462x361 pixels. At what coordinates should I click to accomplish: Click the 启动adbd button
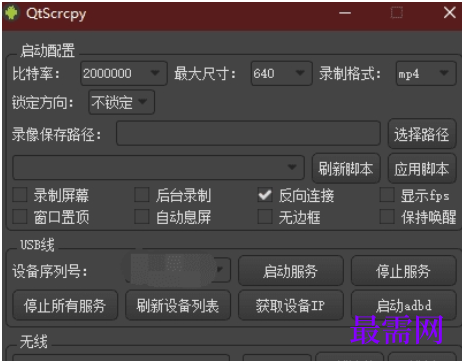404,305
